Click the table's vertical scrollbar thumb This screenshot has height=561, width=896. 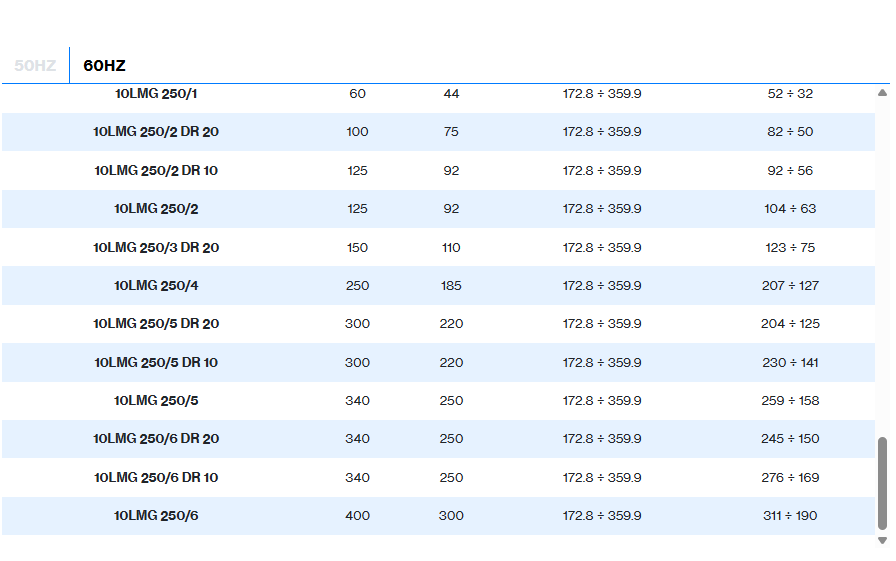tap(882, 484)
